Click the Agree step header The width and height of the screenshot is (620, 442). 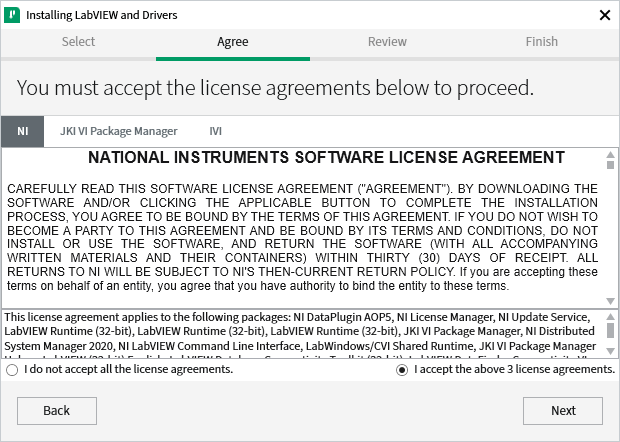click(233, 42)
